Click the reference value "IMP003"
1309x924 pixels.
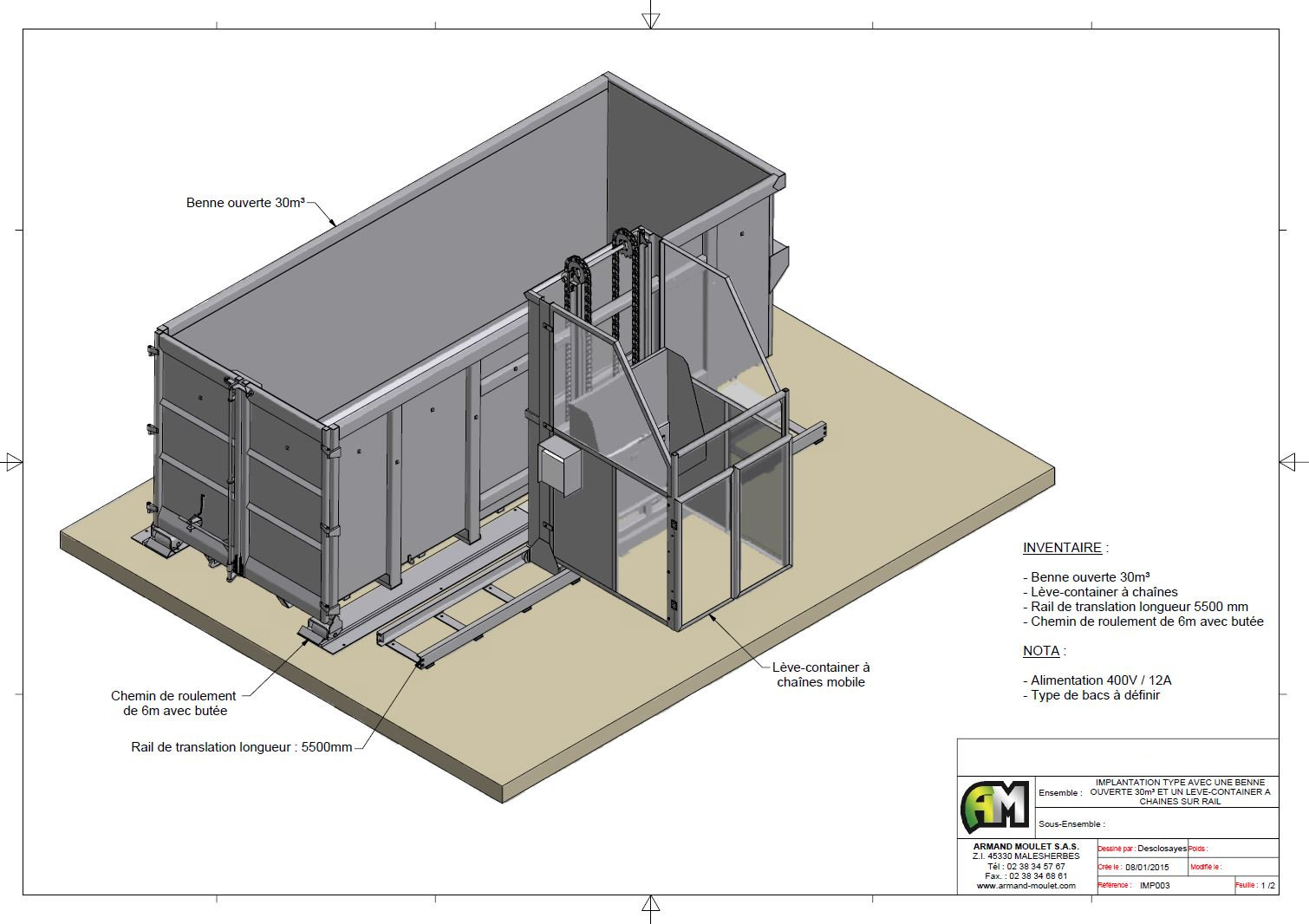[x=1154, y=886]
